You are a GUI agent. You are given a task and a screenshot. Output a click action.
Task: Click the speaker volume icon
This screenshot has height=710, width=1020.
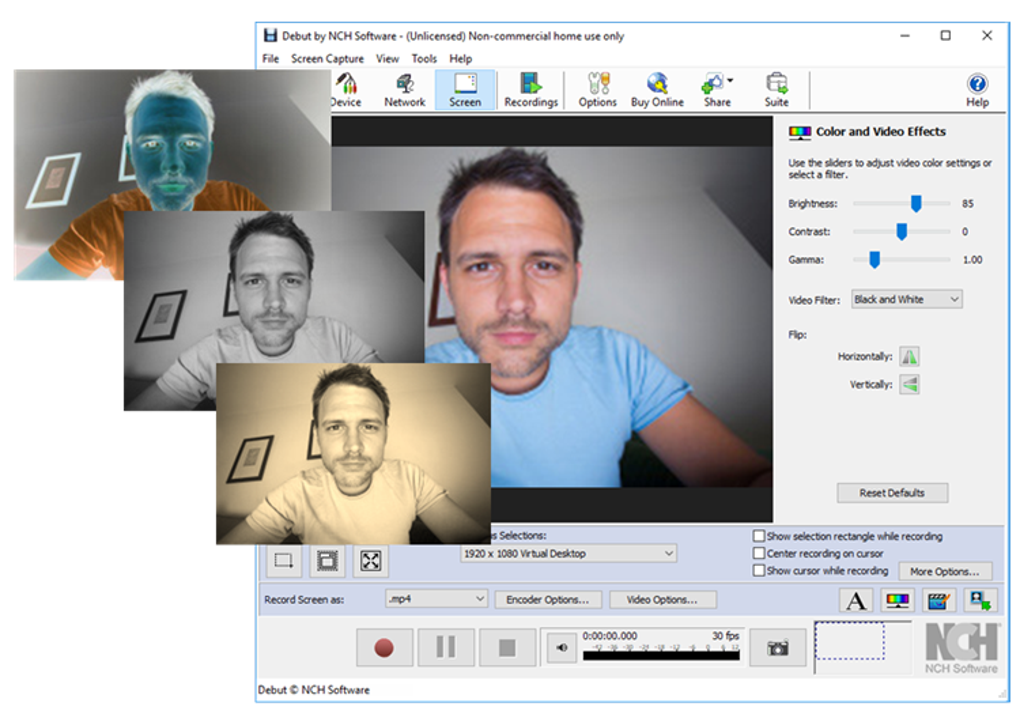pos(561,648)
